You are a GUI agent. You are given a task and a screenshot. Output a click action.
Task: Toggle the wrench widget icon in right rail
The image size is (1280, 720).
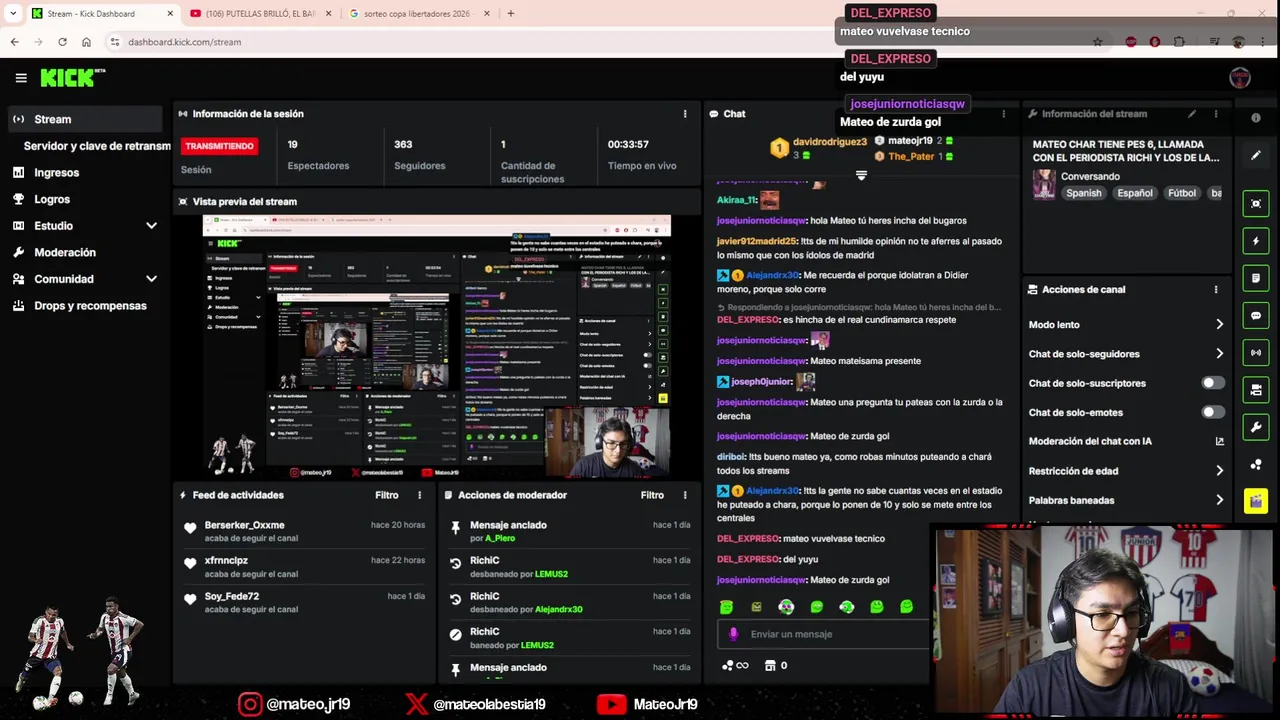coord(1256,427)
